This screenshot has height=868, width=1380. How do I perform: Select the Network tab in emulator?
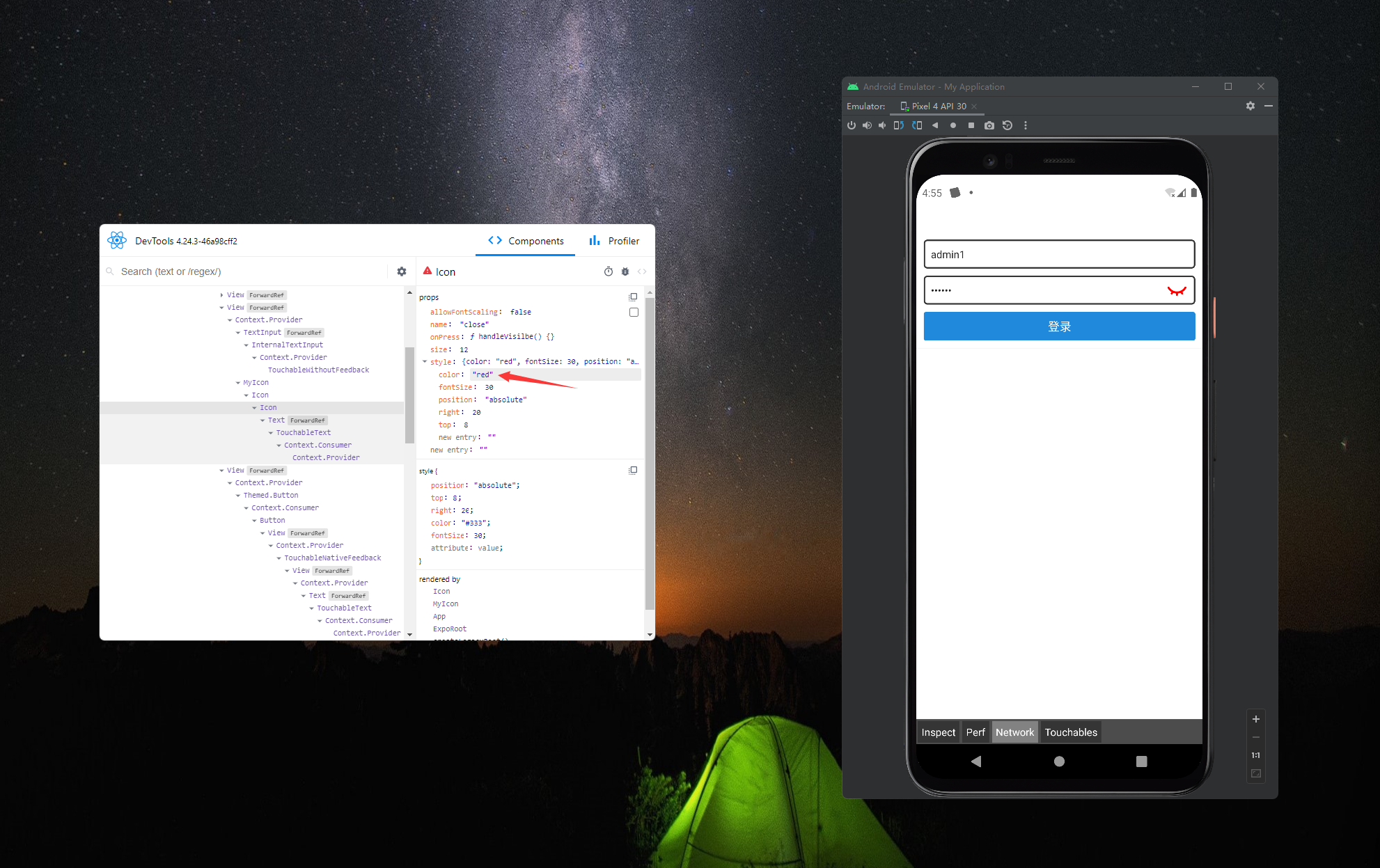(x=1014, y=732)
